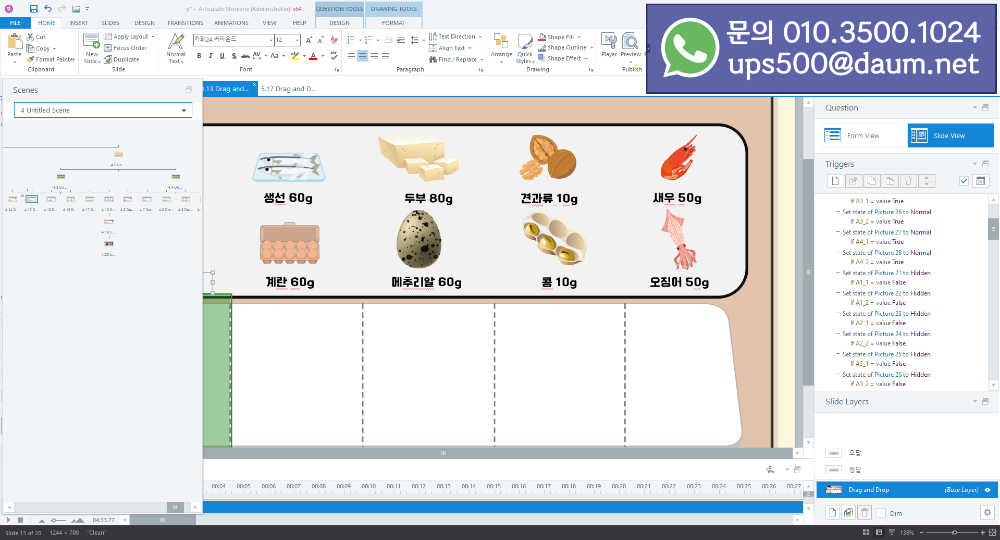The image size is (1000, 540).
Task: Click the text highlight color swatch
Action: [x=295, y=56]
